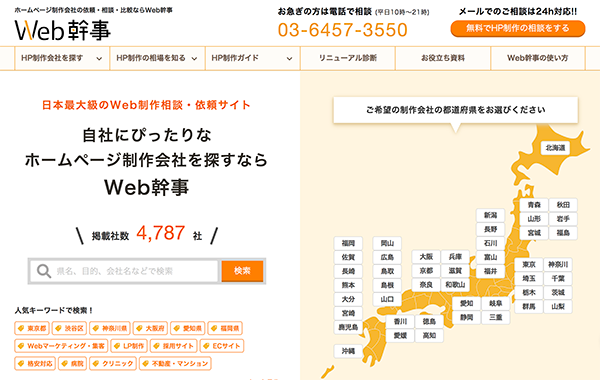The image size is (600, 380).
Task: Select 大阪 prefecture button
Action: pos(426,257)
